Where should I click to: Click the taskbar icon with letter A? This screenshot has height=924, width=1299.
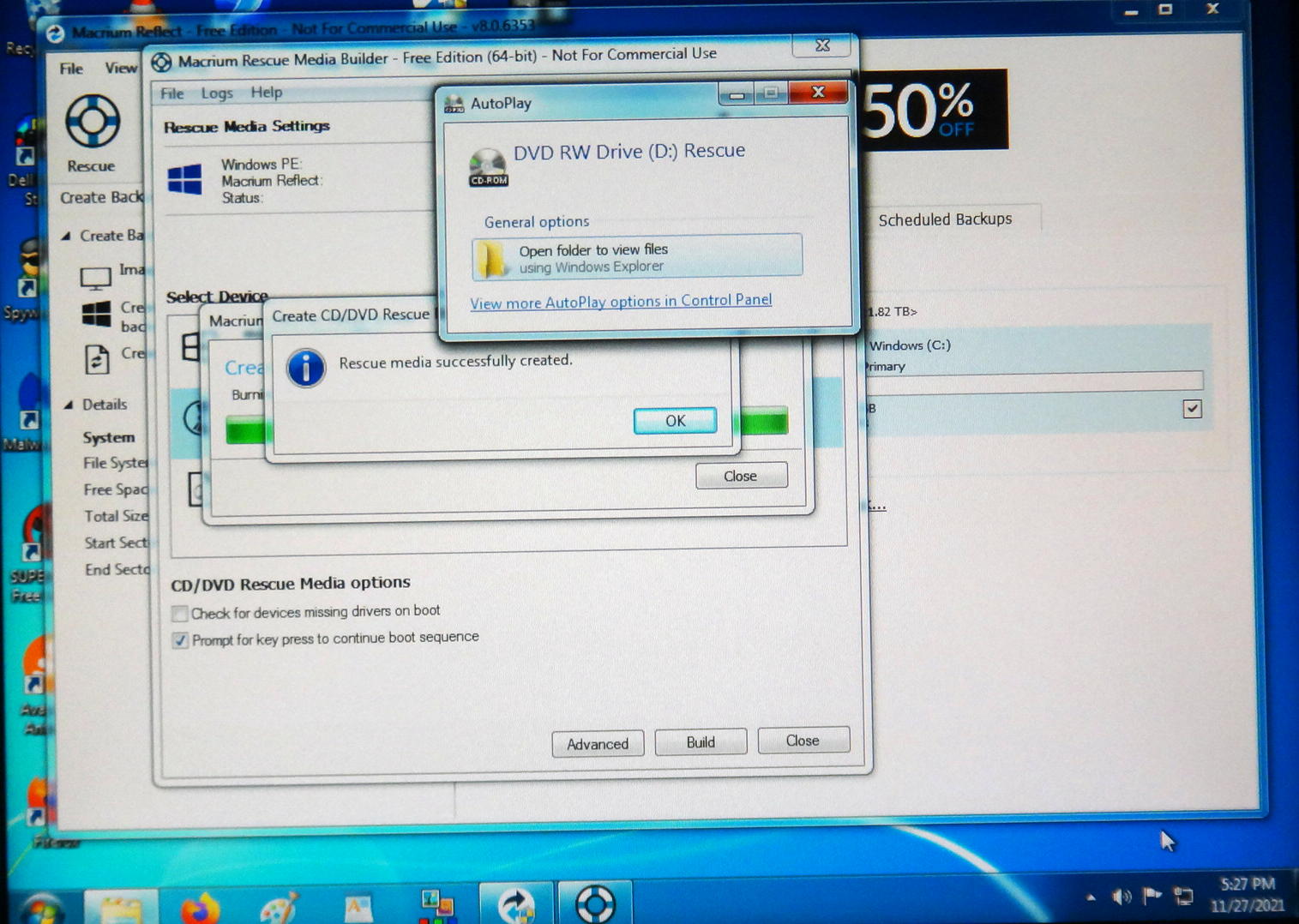[x=358, y=907]
